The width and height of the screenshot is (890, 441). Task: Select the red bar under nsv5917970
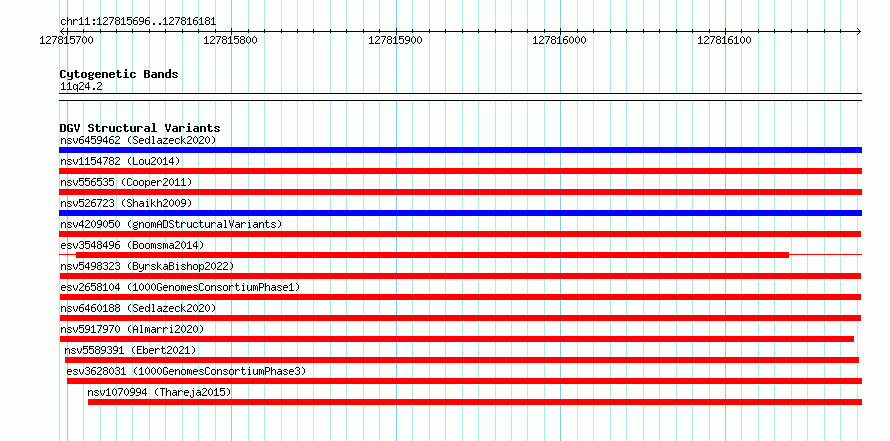(x=456, y=339)
